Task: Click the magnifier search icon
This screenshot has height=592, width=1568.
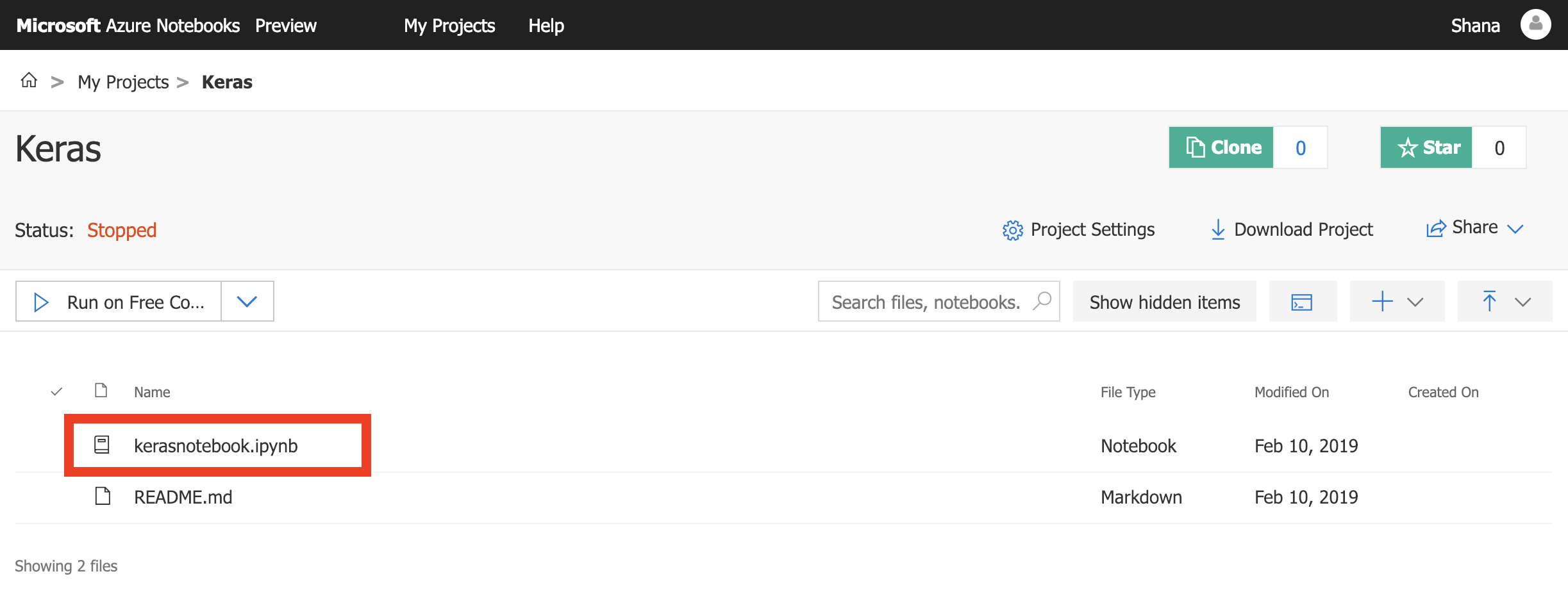Action: [x=1043, y=300]
